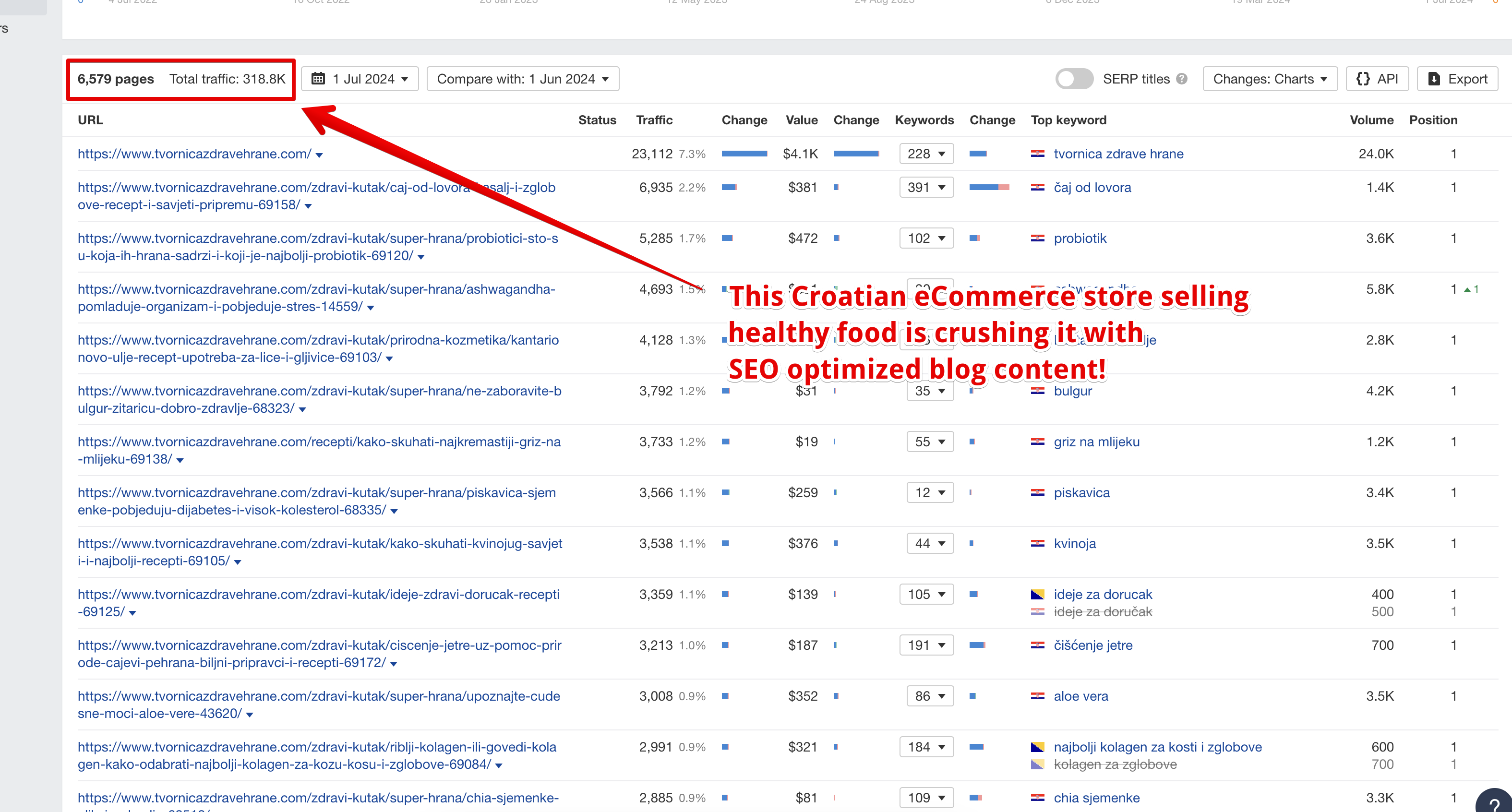Screen dimensions: 1512x812
Task: Click the calendar icon beside 1 Jul 2024
Action: [x=318, y=79]
